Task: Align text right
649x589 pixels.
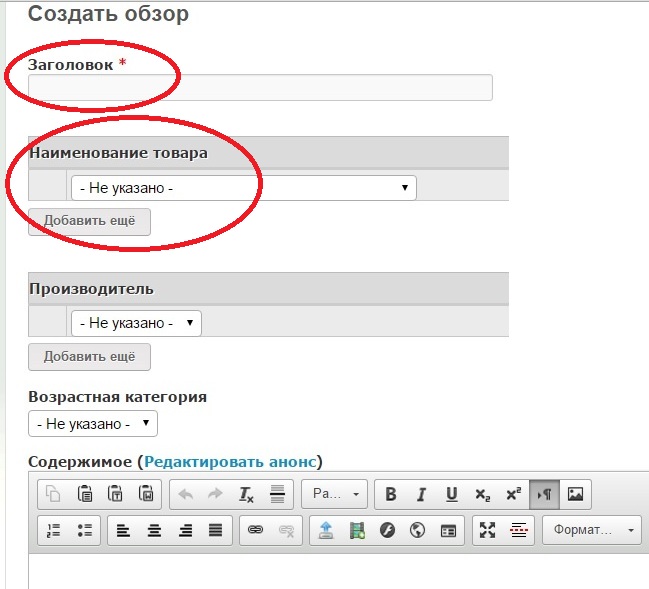Action: coord(185,530)
